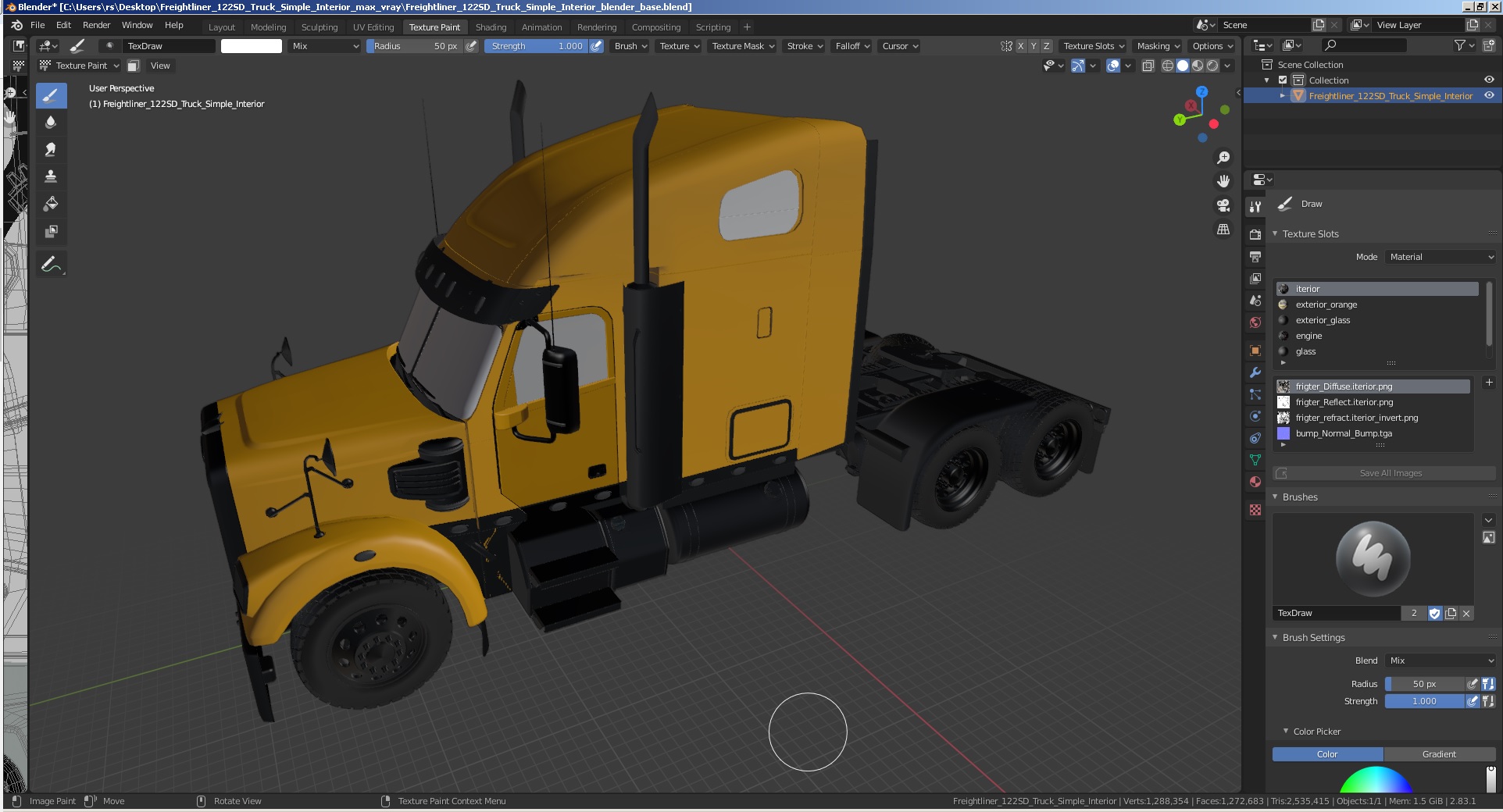Open the Physics properties tab

pos(1255,416)
